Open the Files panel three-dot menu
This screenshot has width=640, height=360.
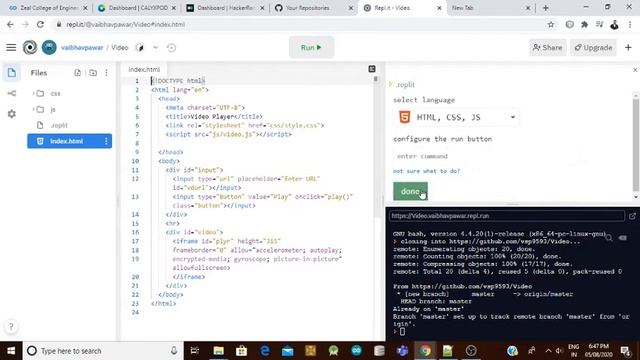(107, 73)
